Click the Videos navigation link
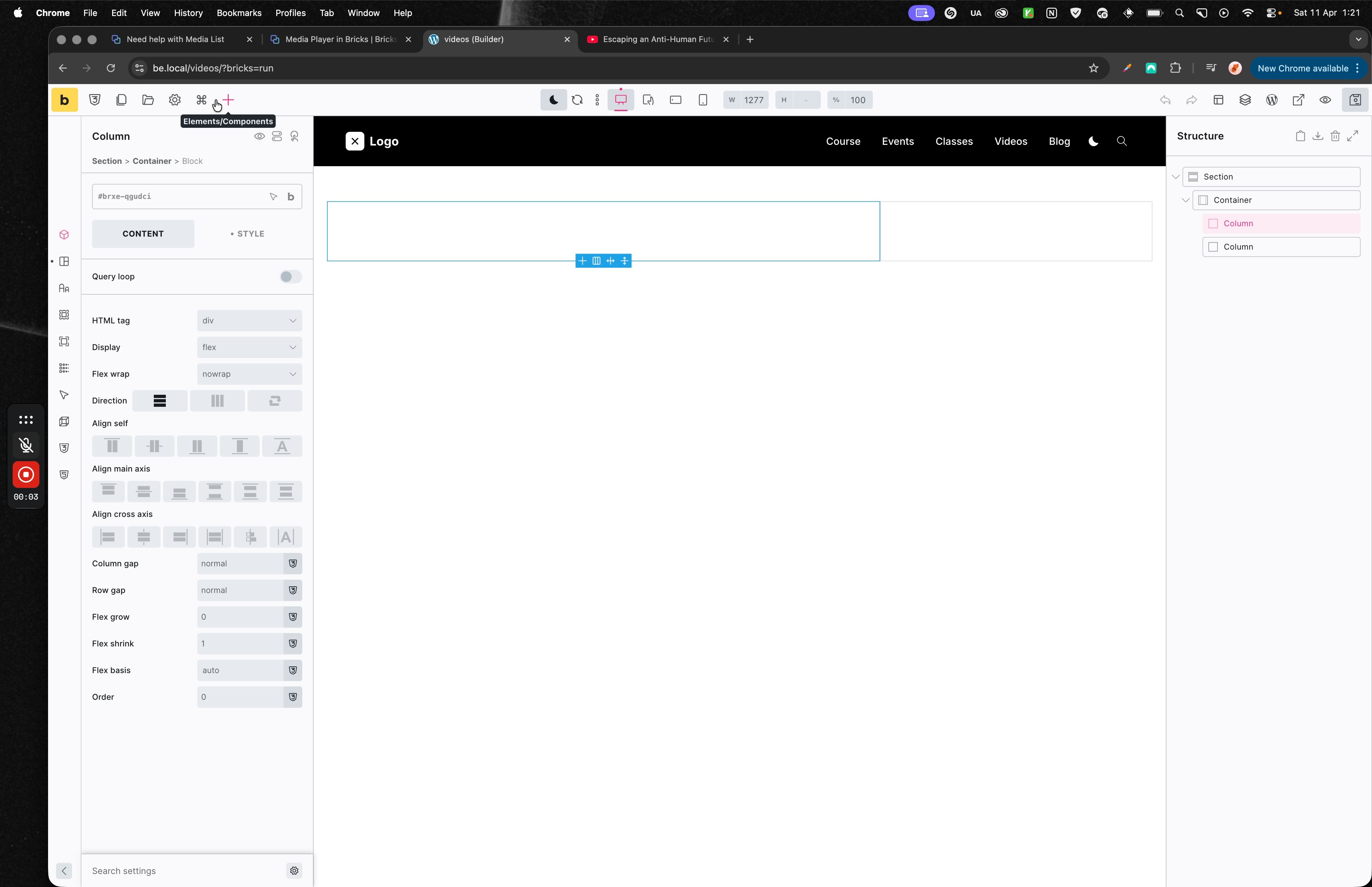This screenshot has height=887, width=1372. (x=1010, y=142)
